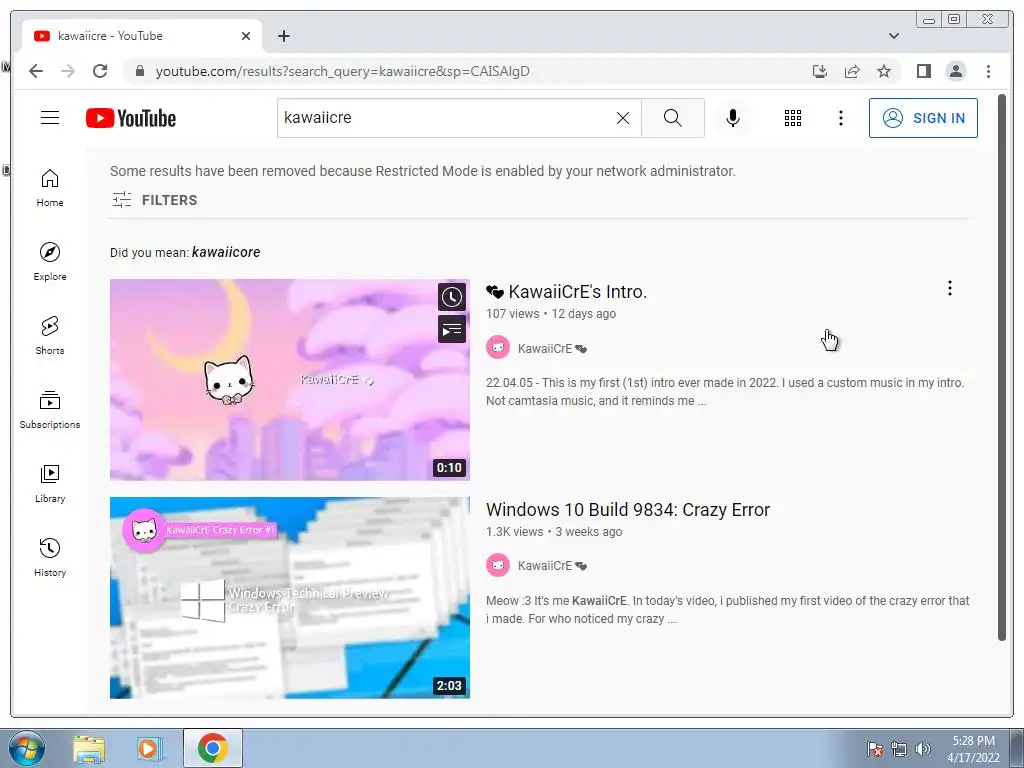Viewport: 1024px width, 768px height.
Task: Open Subscriptions in the sidebar
Action: (x=50, y=410)
